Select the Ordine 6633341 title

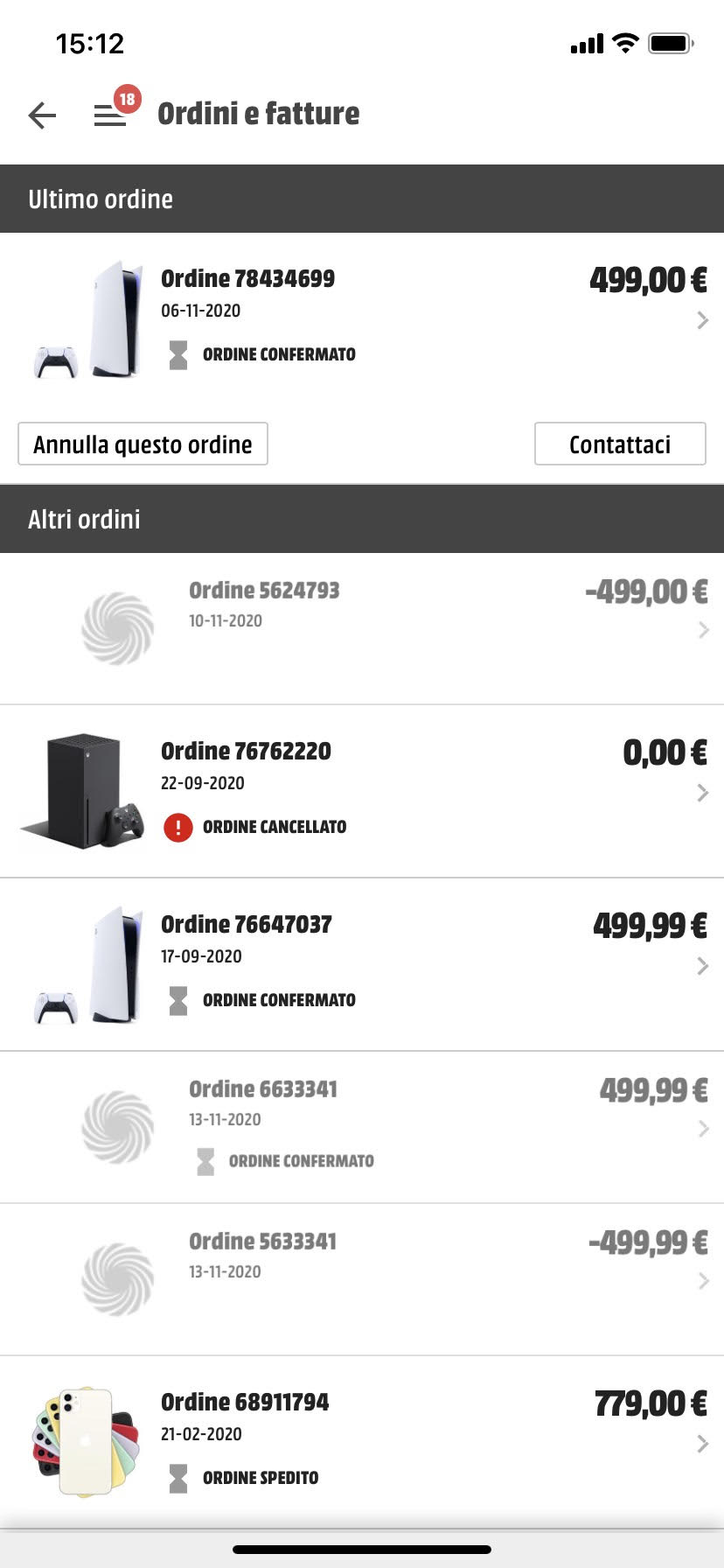point(263,1088)
